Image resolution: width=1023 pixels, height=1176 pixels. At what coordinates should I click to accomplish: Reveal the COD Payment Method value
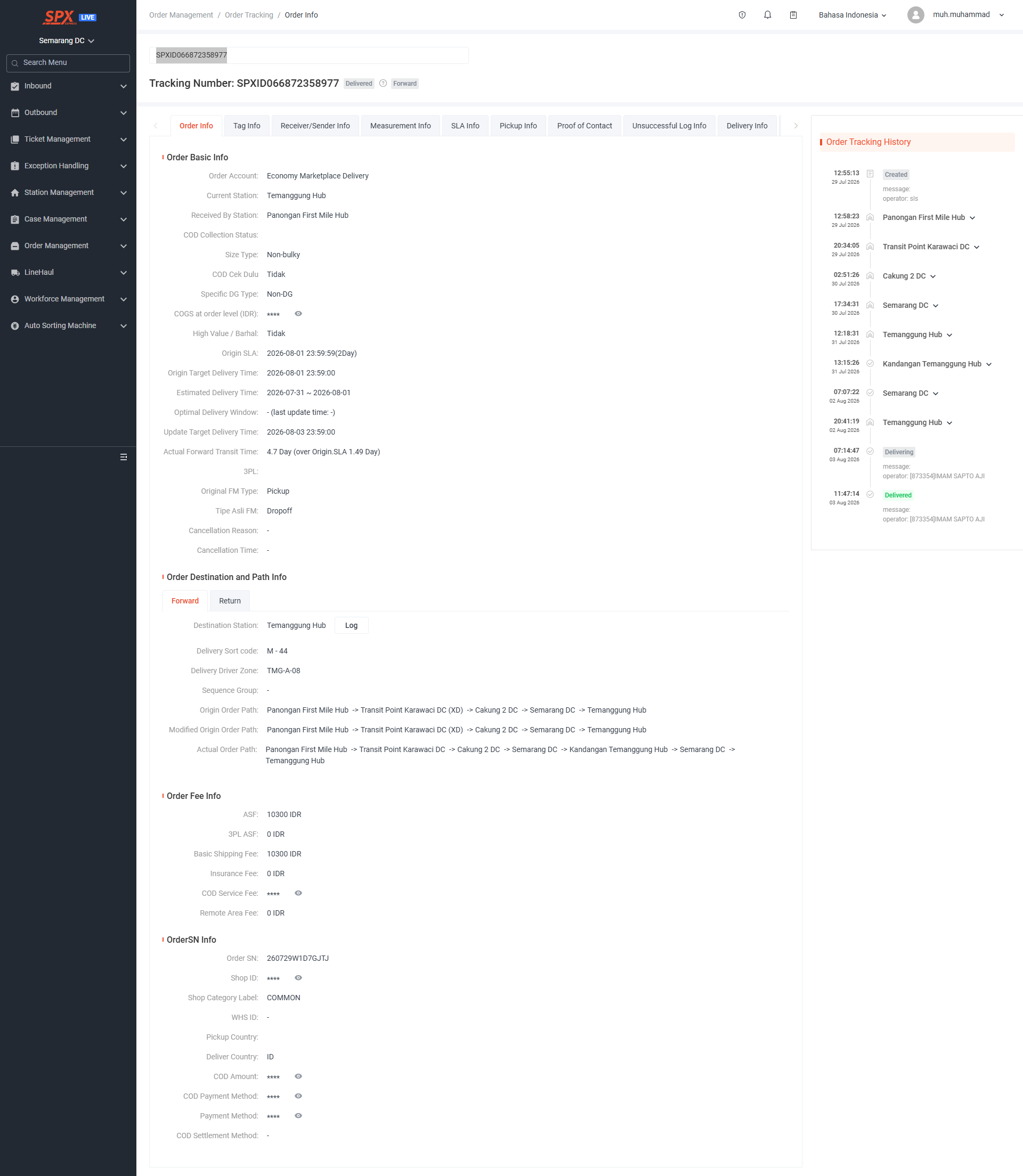298,1096
